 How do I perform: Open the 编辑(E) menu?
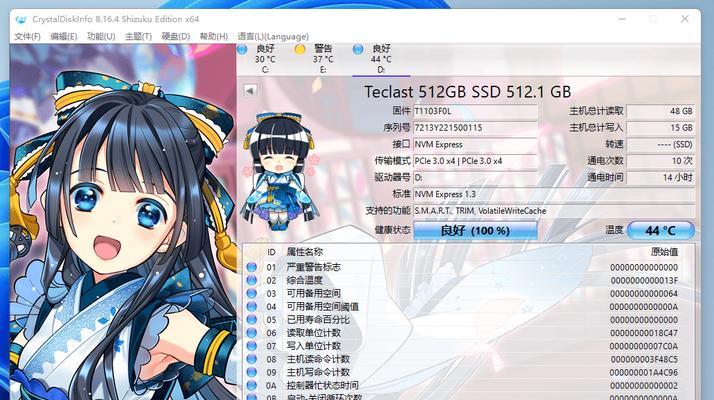[64, 36]
